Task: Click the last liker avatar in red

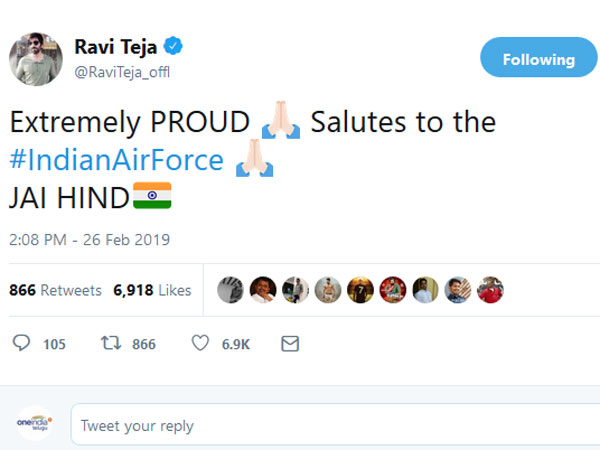Action: [491, 290]
